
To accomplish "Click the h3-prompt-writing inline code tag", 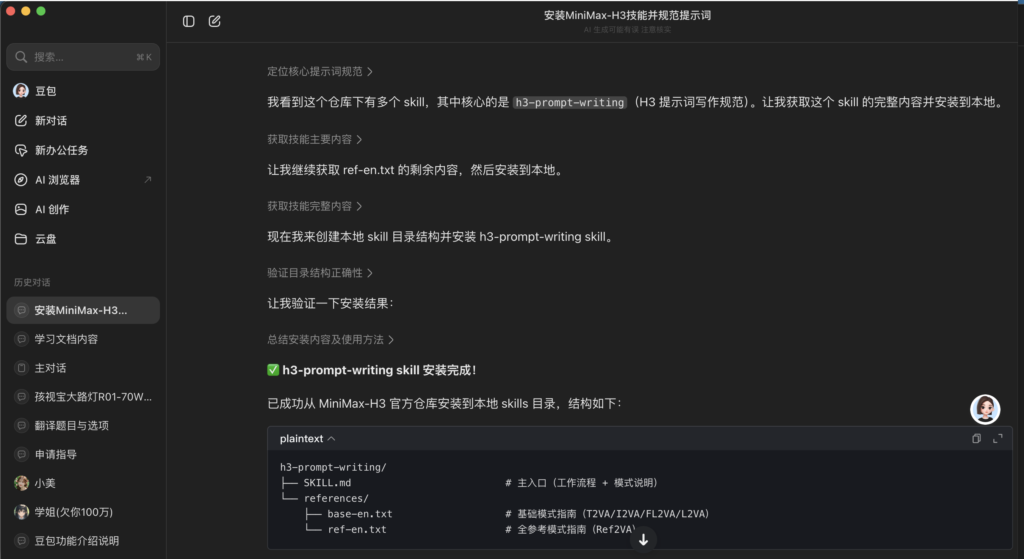I will pyautogui.click(x=569, y=103).
